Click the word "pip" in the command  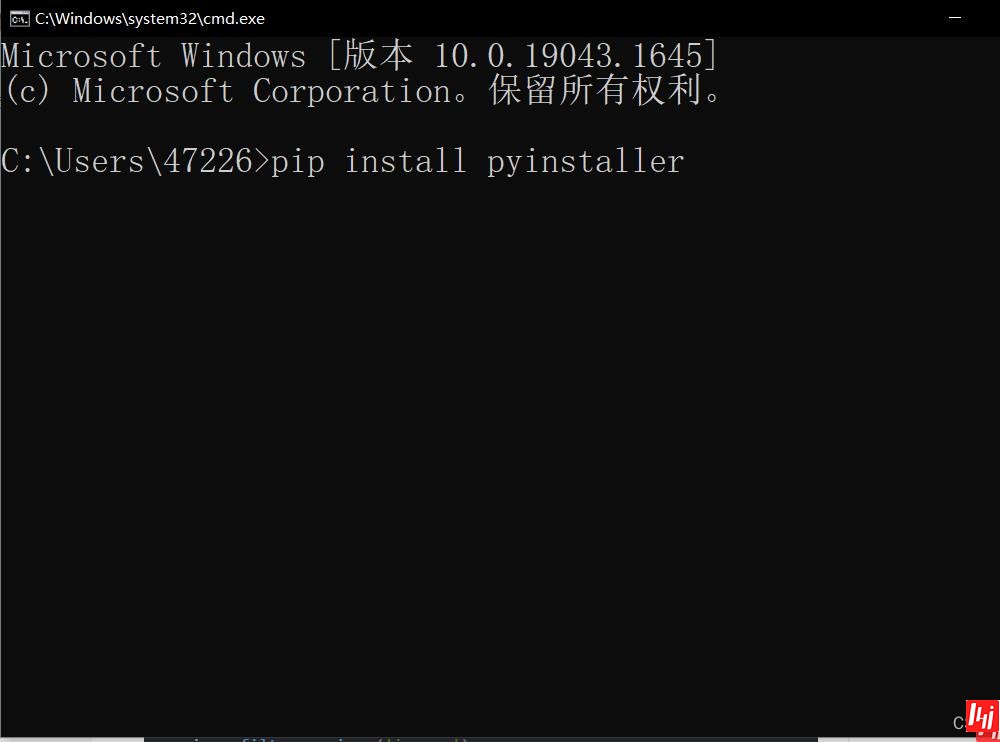(298, 161)
